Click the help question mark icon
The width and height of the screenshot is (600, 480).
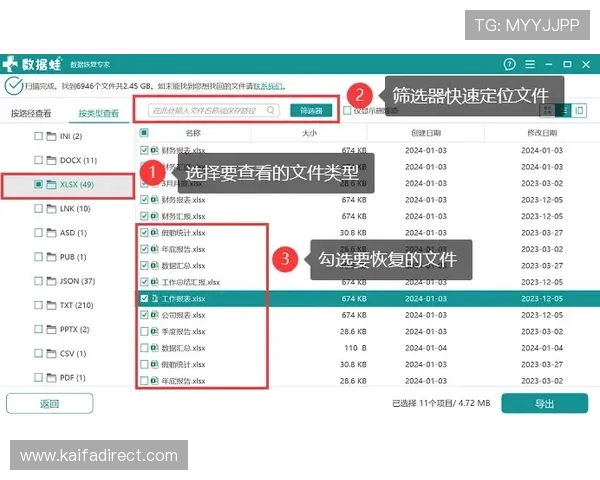pos(510,65)
